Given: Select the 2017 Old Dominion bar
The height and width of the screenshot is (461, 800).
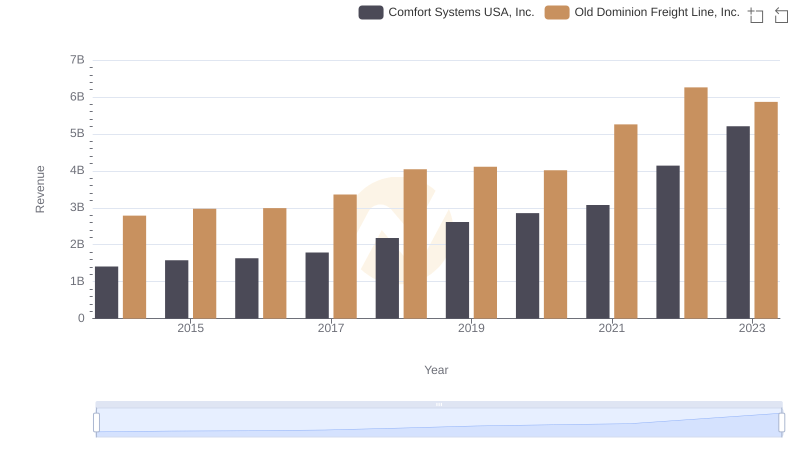Looking at the screenshot, I should (x=345, y=257).
